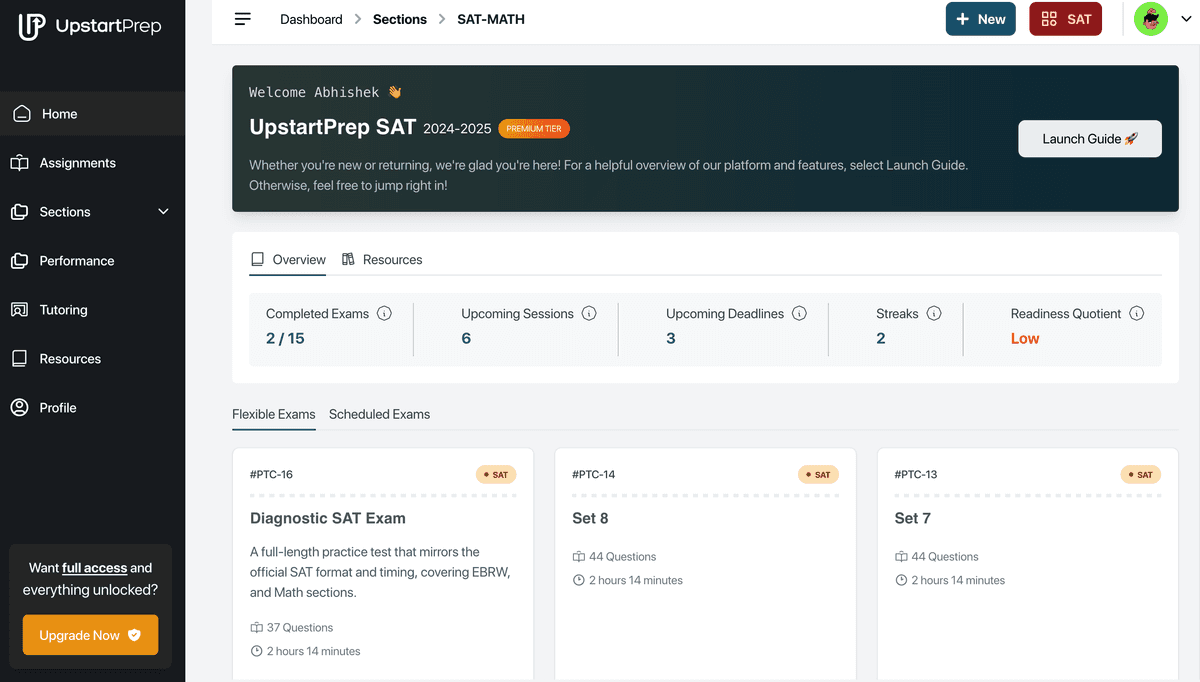Switch to the Resources tab
The image size is (1200, 682).
(x=382, y=260)
